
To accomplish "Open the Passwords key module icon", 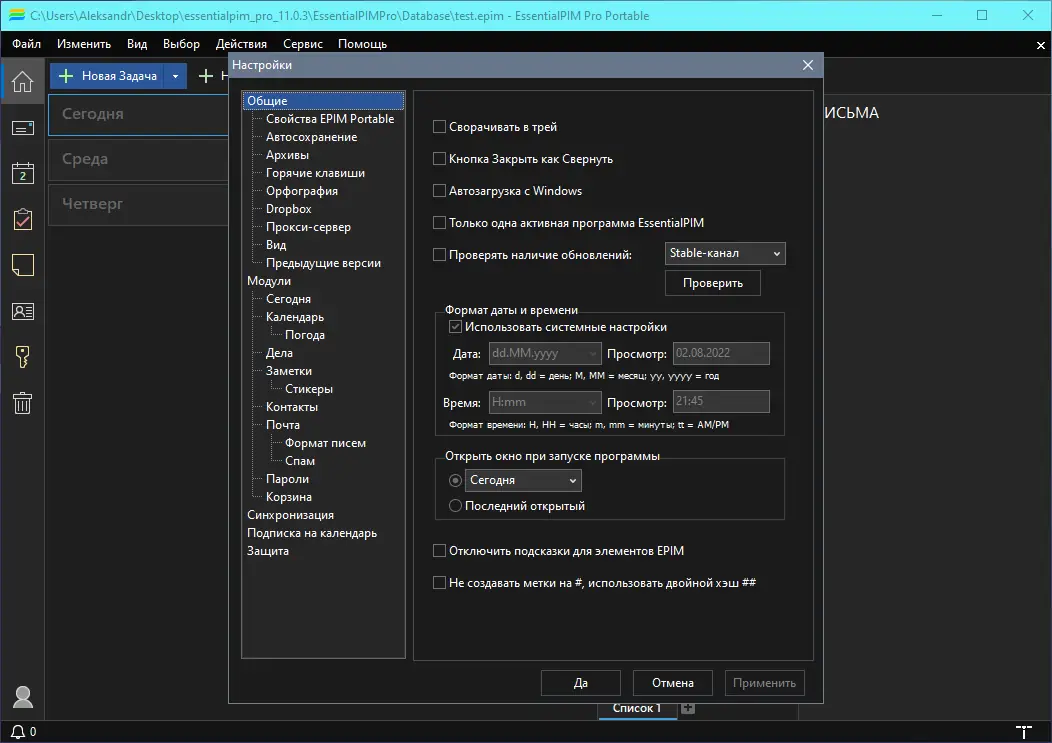I will [22, 356].
